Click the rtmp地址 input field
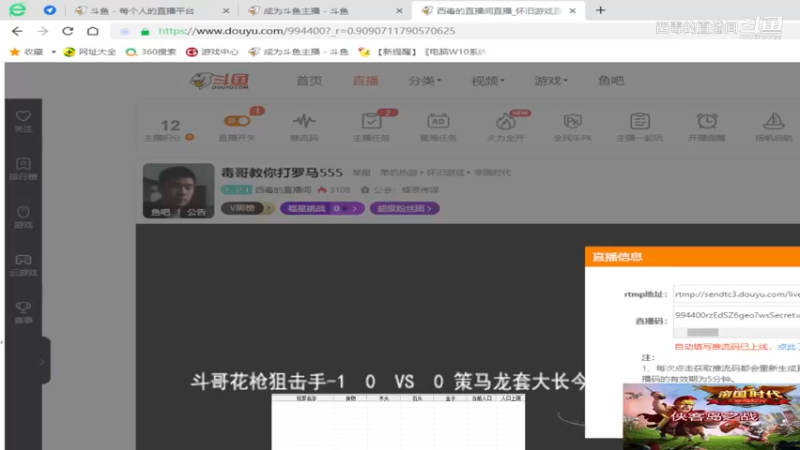Image resolution: width=800 pixels, height=450 pixels. point(736,294)
